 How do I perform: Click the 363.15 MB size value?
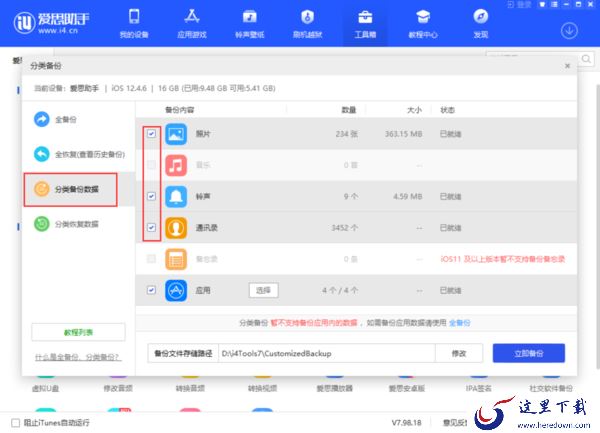click(x=403, y=134)
